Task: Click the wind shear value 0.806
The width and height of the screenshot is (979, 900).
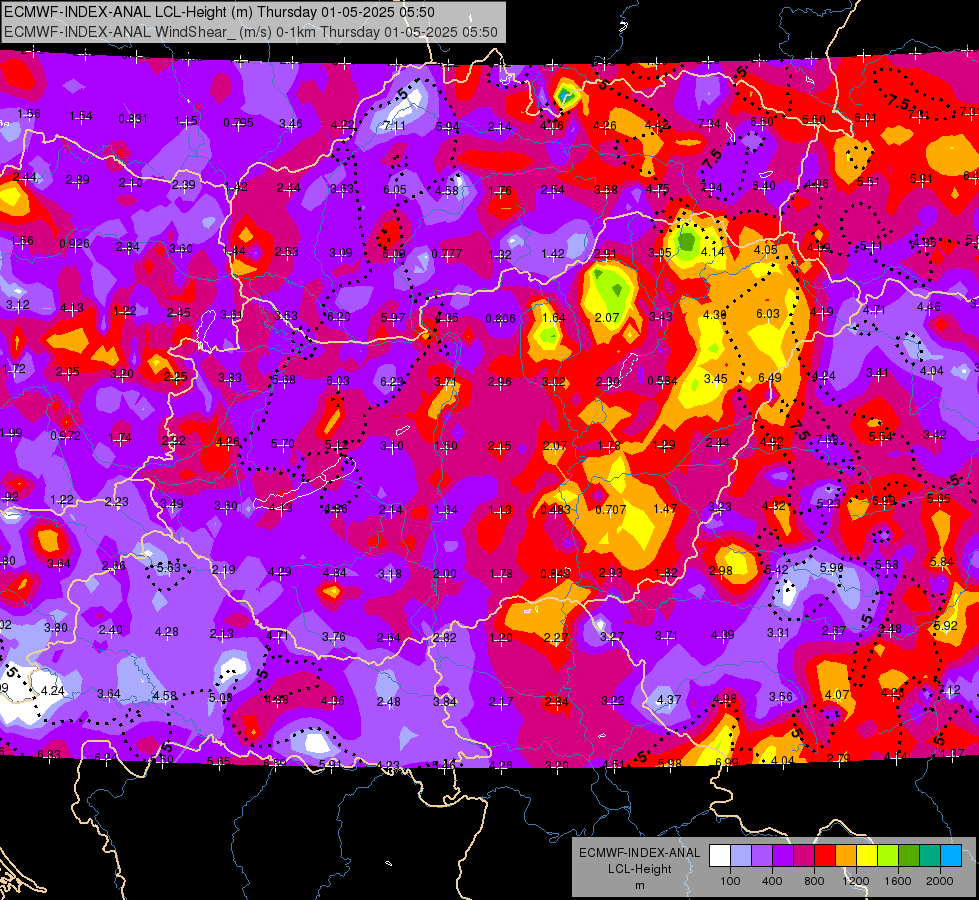Action: click(501, 319)
